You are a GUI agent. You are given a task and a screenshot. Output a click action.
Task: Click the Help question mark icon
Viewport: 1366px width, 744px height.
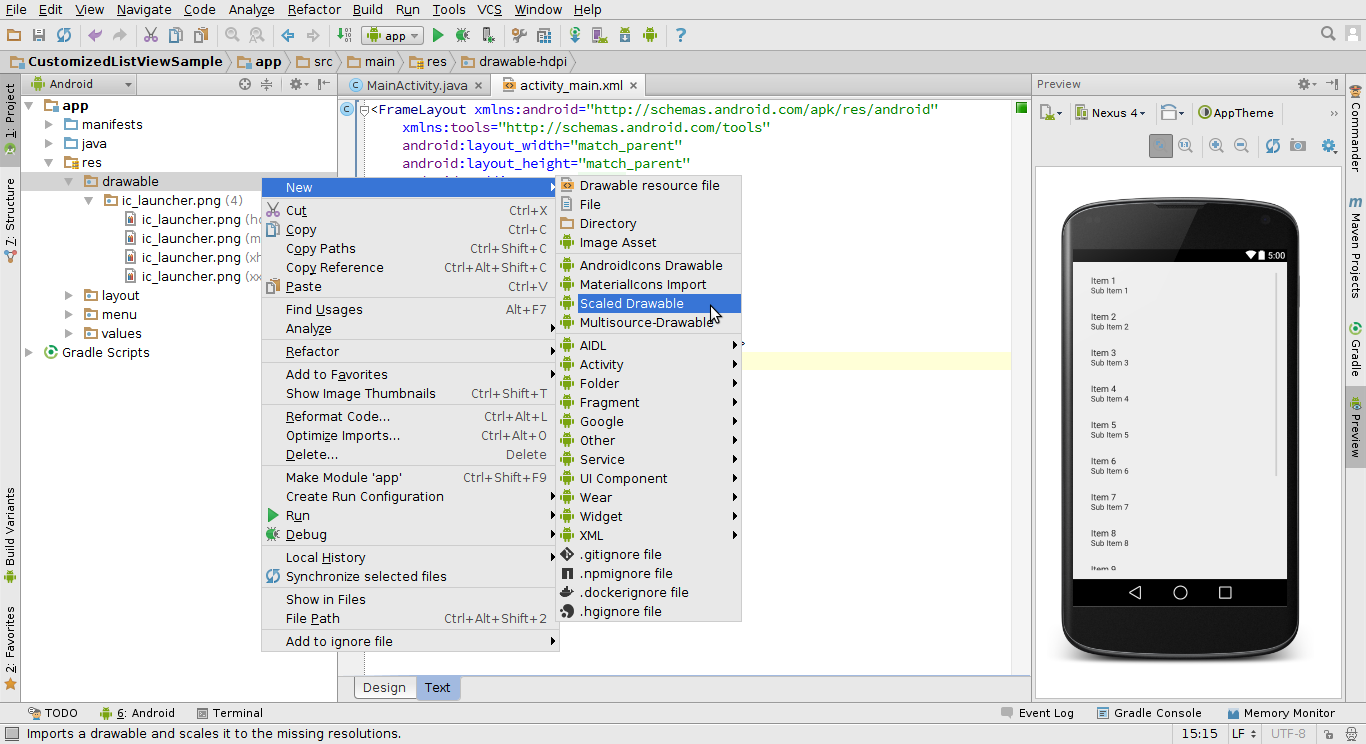[681, 35]
